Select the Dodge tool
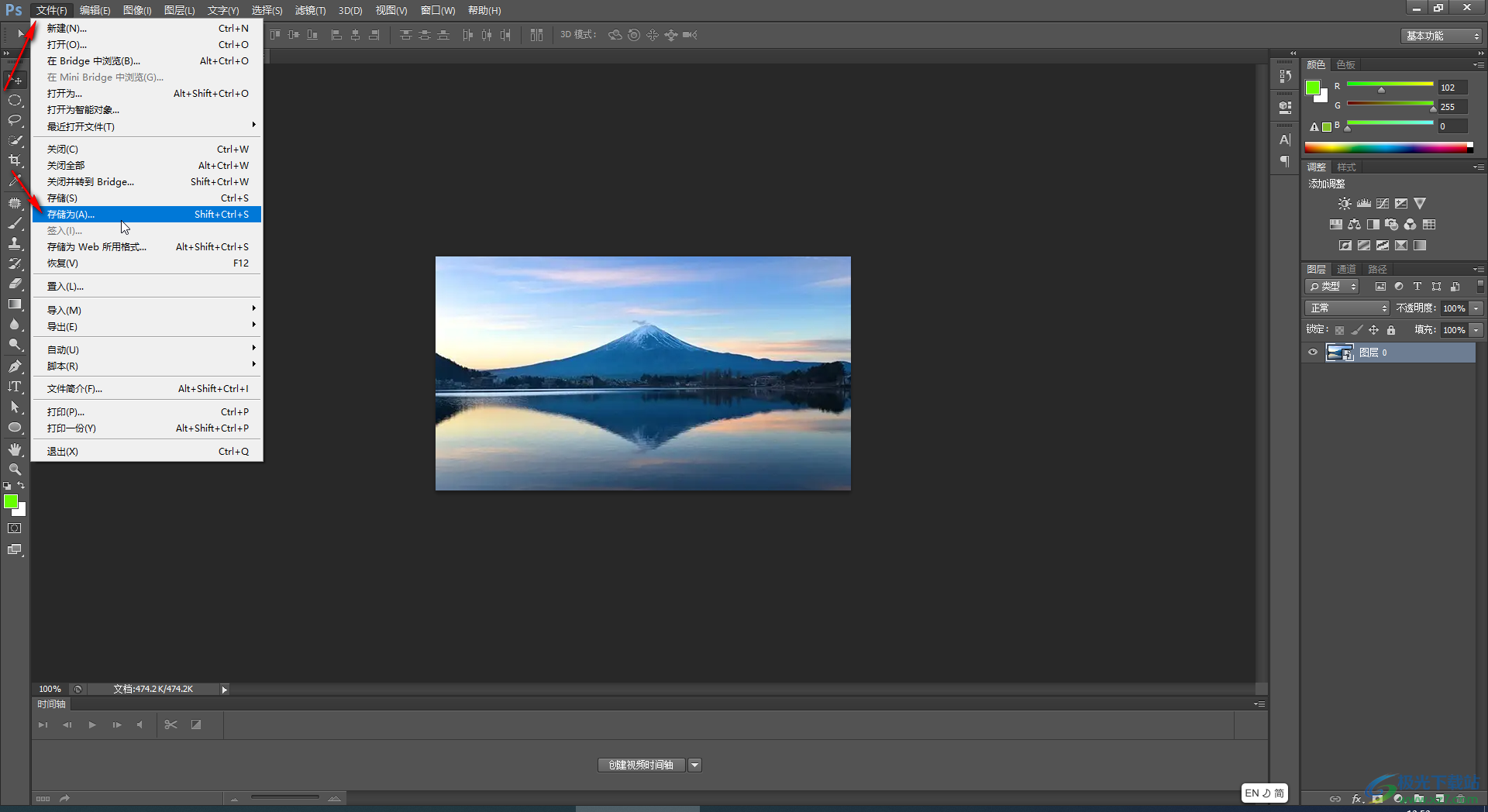Viewport: 1488px width, 812px height. (x=15, y=344)
